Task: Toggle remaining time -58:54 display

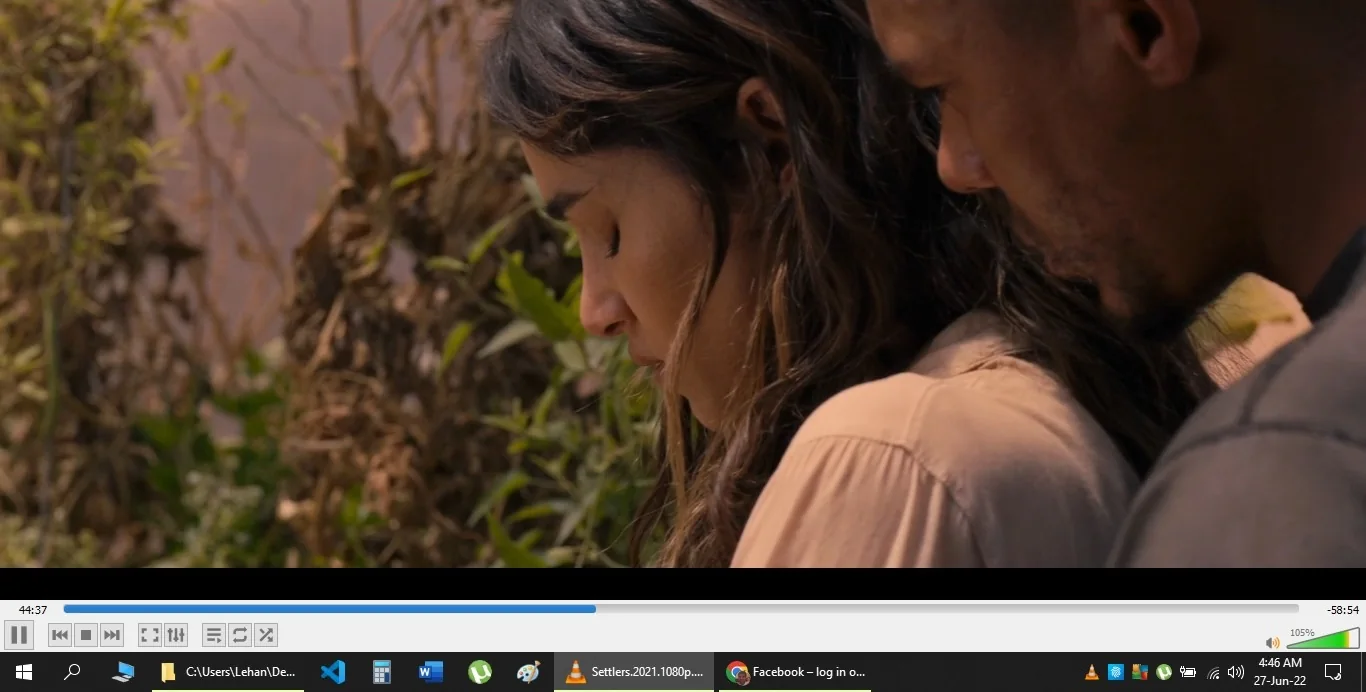Action: tap(1343, 610)
